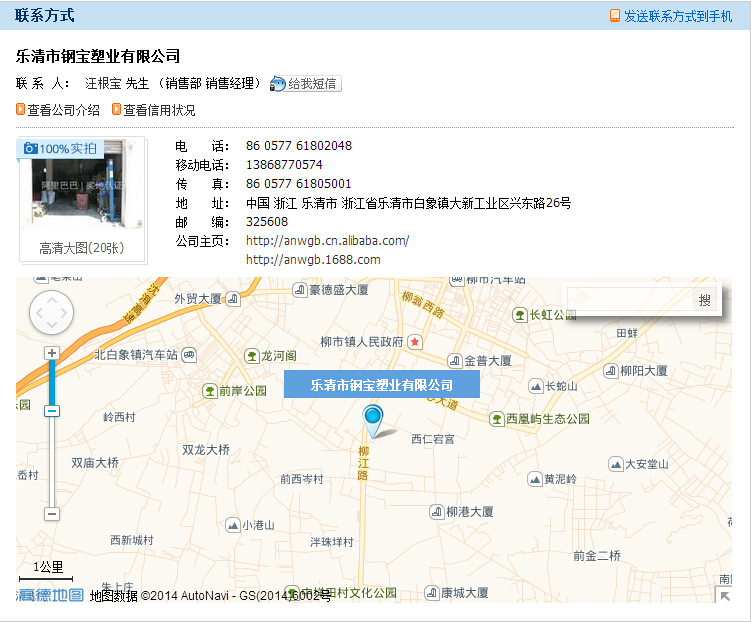The height and width of the screenshot is (622, 751).
Task: Open the 查看信用状况 link
Action: pyautogui.click(x=159, y=110)
